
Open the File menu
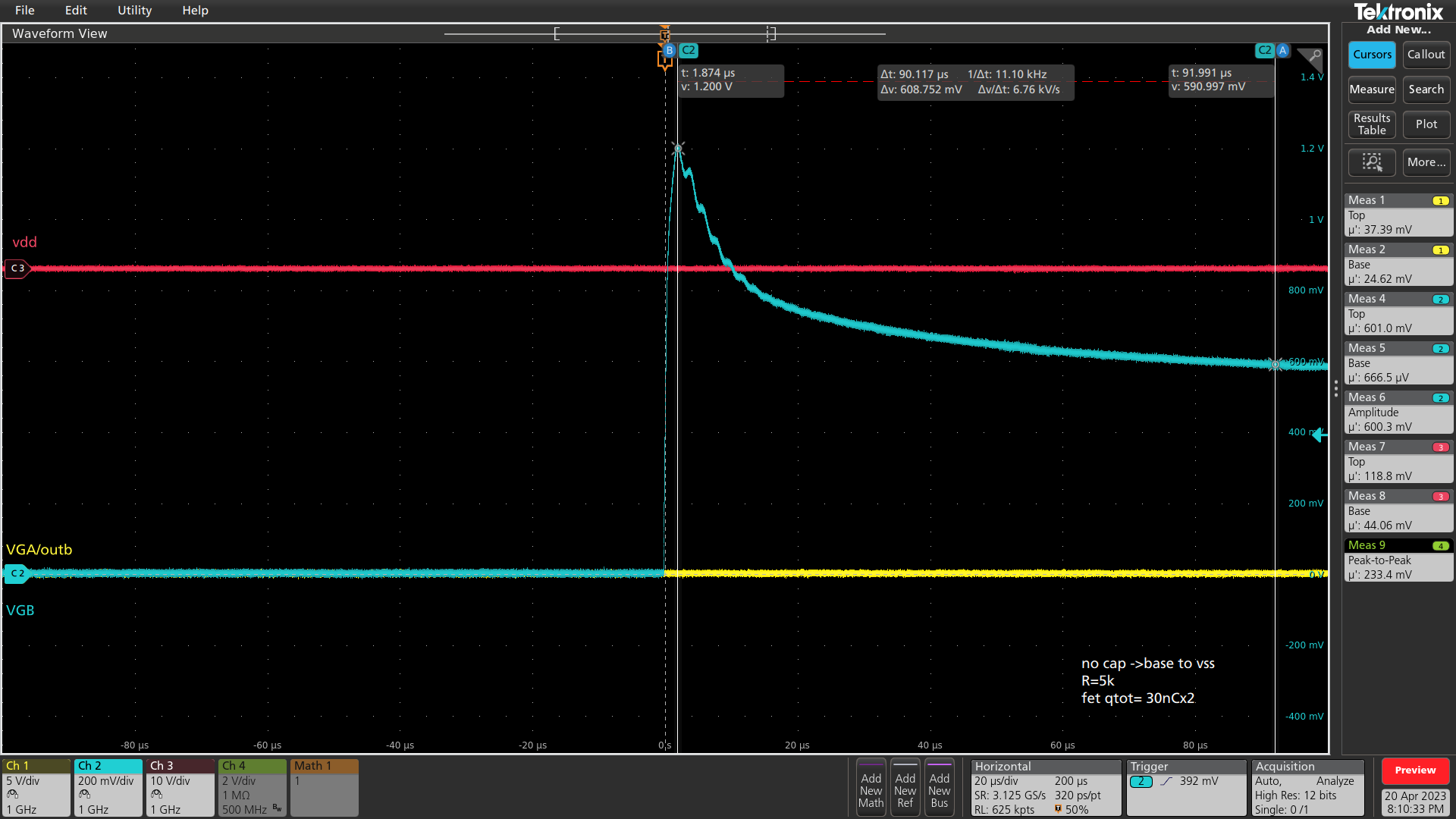pyautogui.click(x=24, y=11)
